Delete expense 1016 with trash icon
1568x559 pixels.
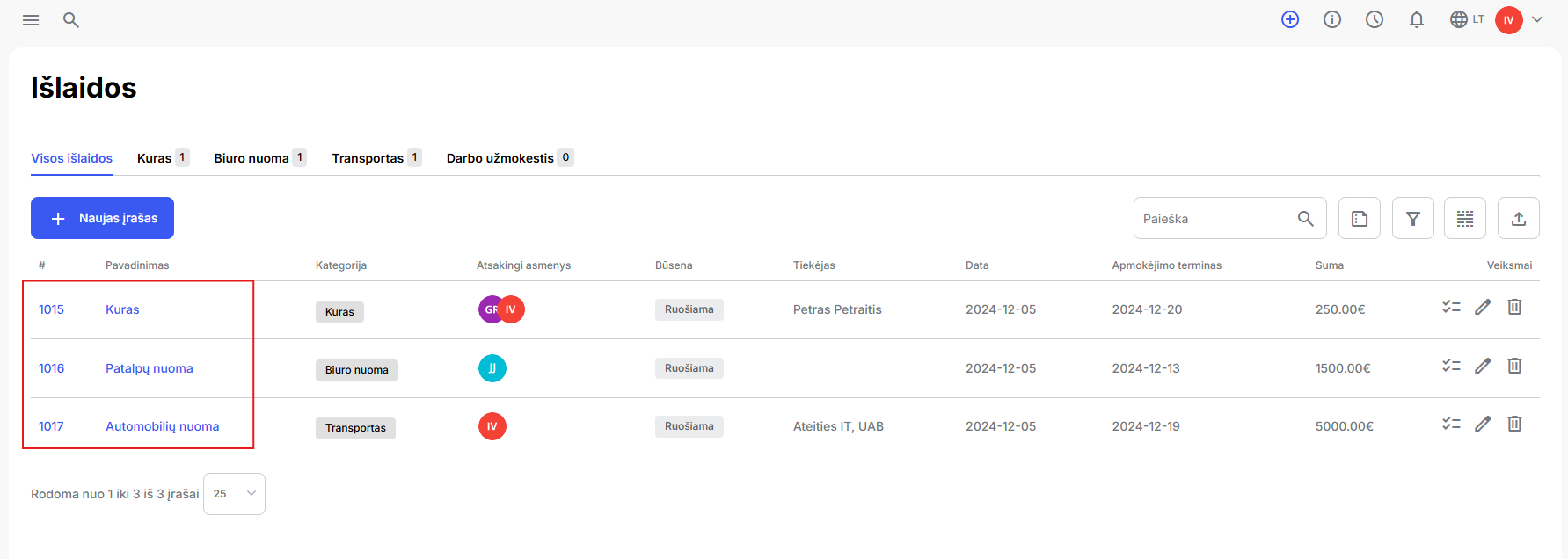1514,366
